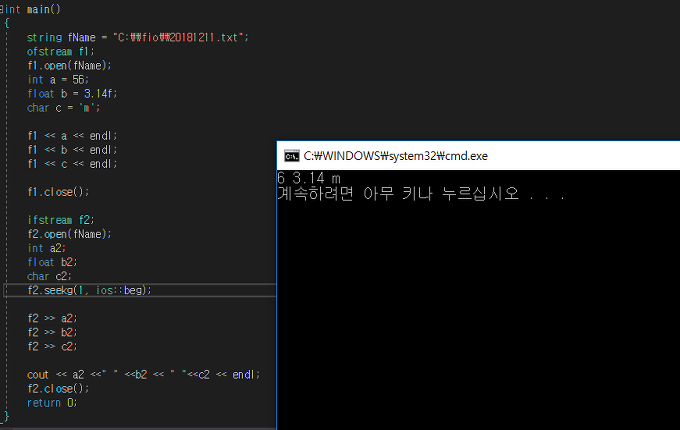Click the line 'string fName' declaration
The width and height of the screenshot is (680, 430).
(x=138, y=38)
